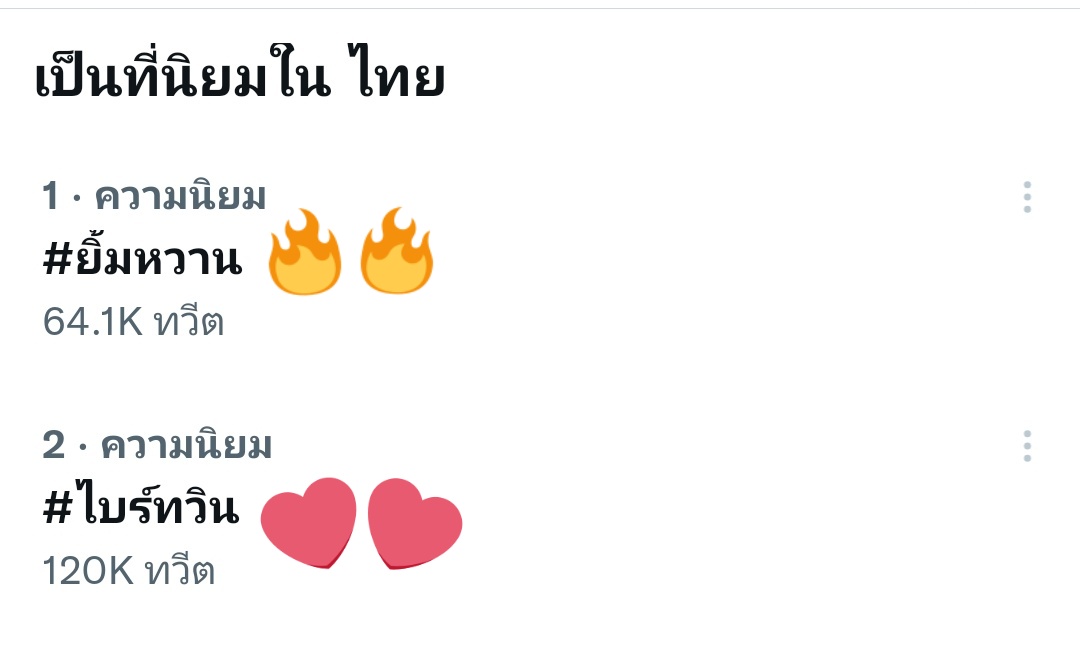Click the เป็นที่นิยมใน heading text
1080x671 pixels.
click(183, 74)
